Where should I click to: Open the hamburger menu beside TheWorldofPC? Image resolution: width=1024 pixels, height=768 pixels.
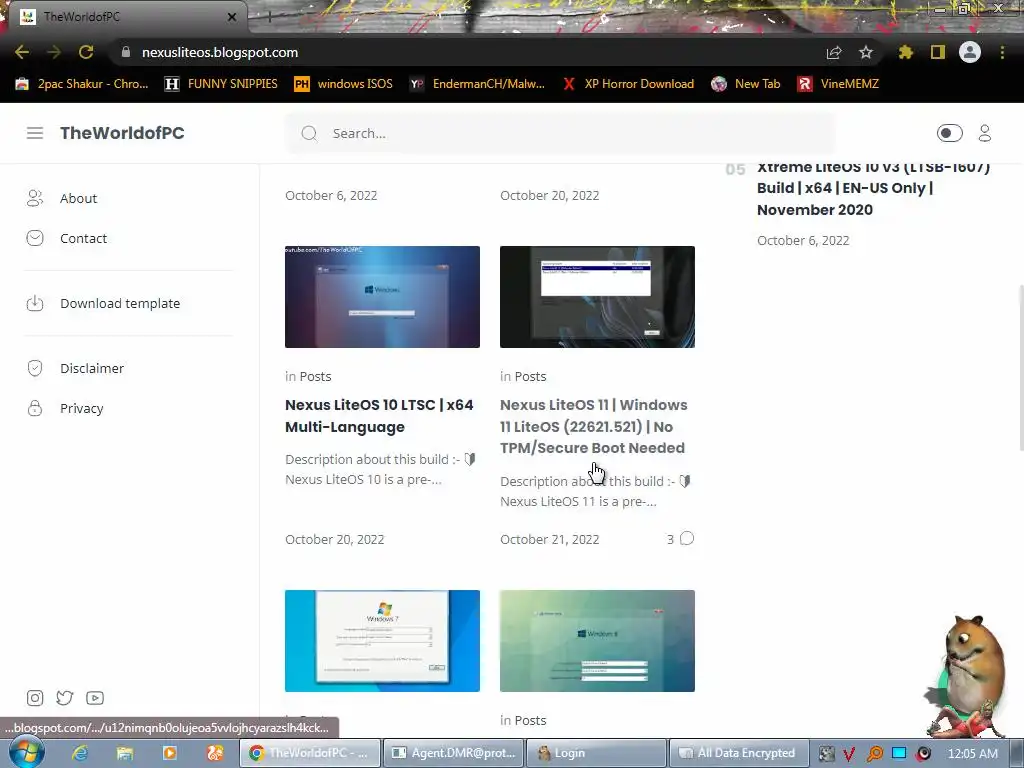pyautogui.click(x=35, y=133)
